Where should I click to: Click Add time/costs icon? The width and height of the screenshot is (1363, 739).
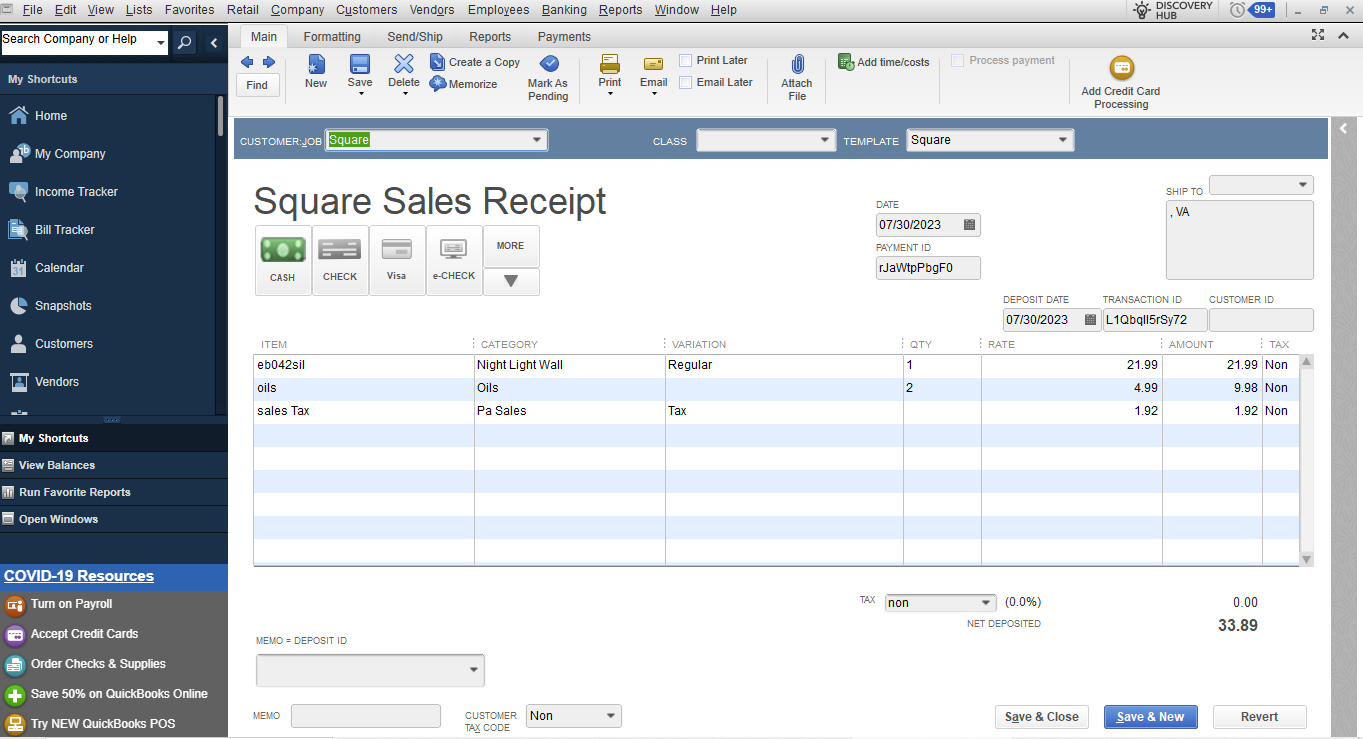coord(846,62)
